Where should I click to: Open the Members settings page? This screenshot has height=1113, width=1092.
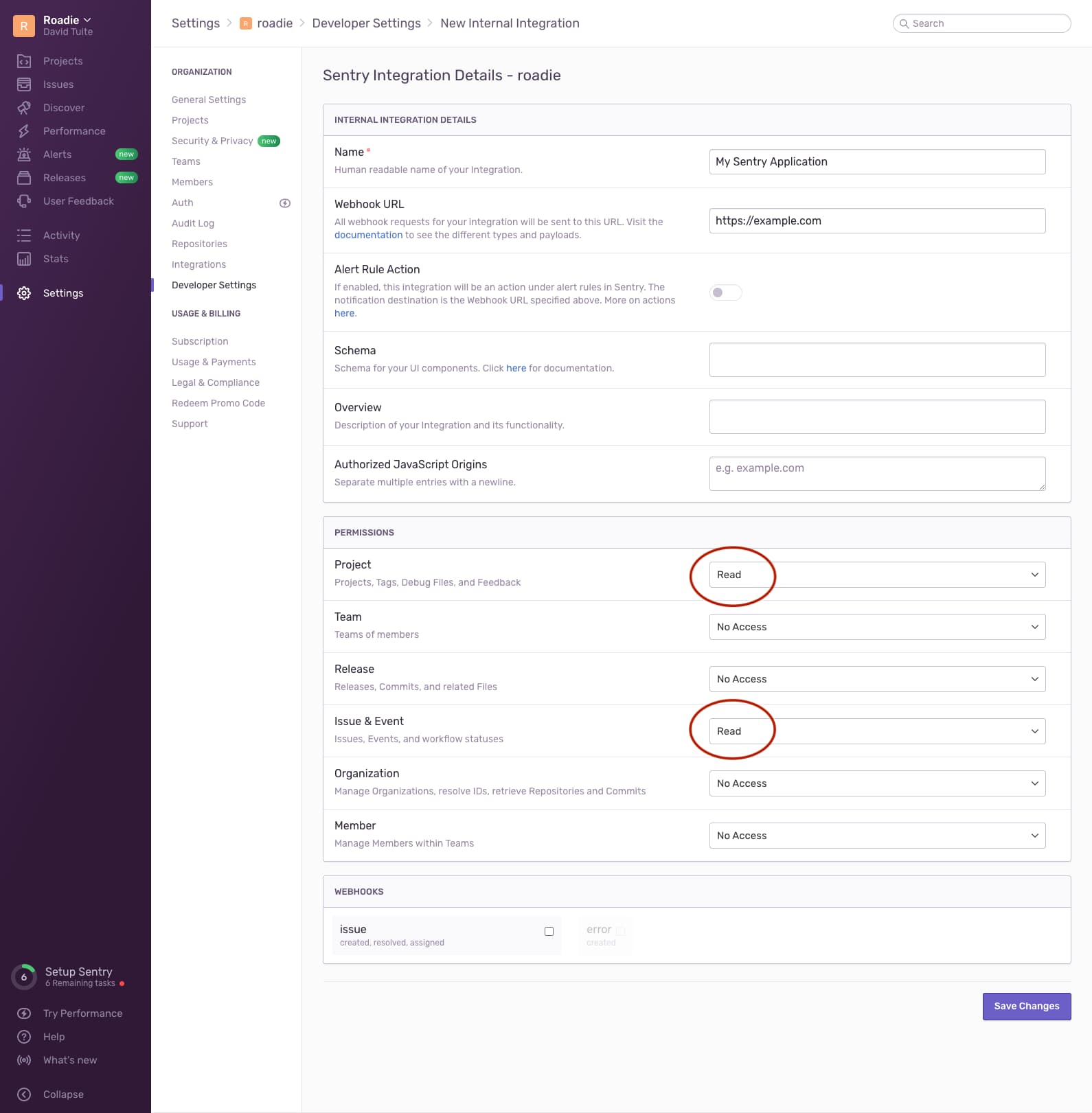(x=192, y=182)
